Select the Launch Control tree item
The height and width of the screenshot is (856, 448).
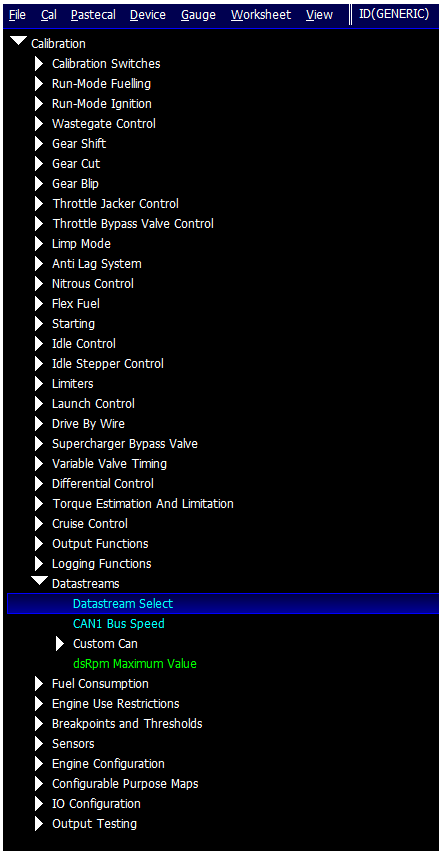93,404
